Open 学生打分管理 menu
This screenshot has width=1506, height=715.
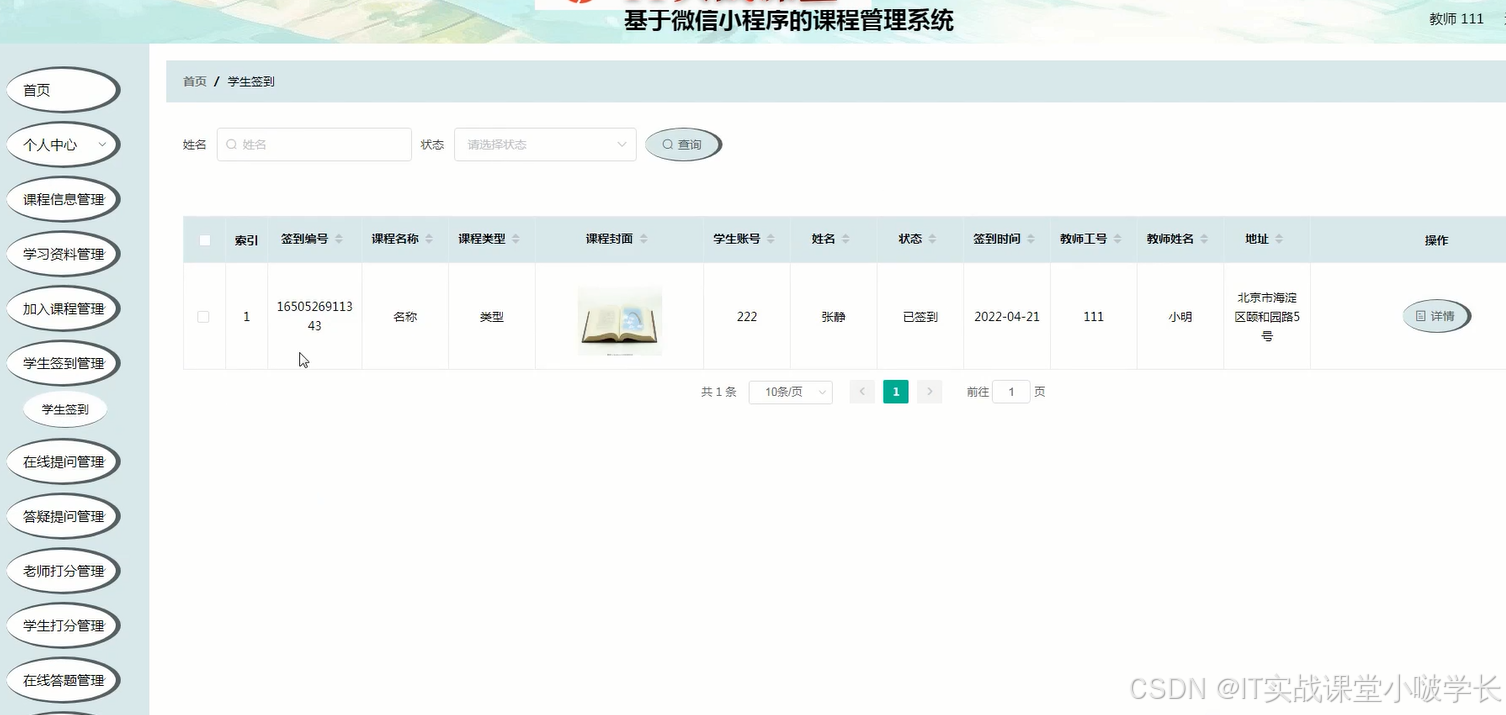[x=63, y=626]
